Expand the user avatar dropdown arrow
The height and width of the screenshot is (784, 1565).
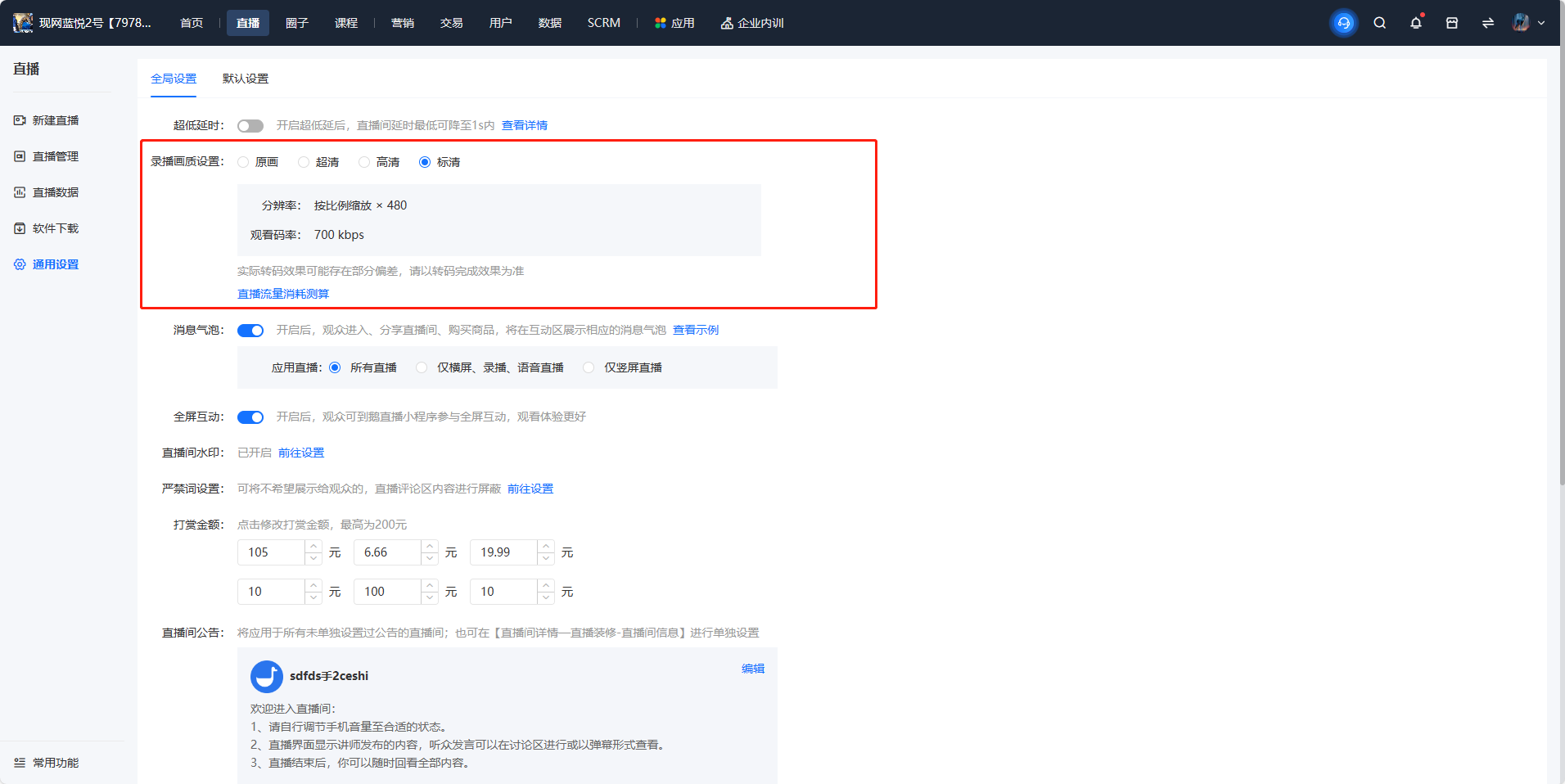(1541, 23)
